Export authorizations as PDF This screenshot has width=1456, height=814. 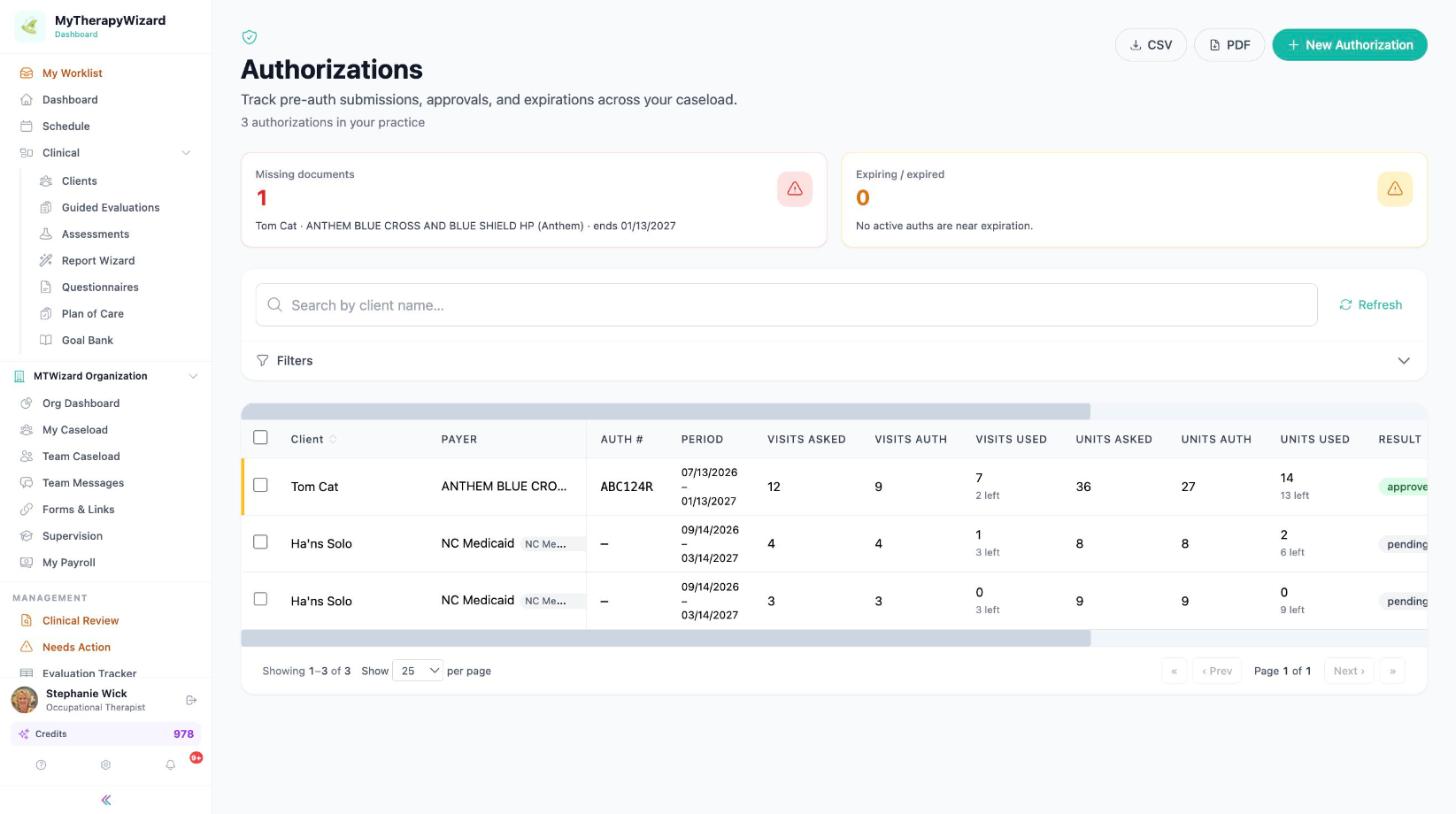click(1230, 45)
